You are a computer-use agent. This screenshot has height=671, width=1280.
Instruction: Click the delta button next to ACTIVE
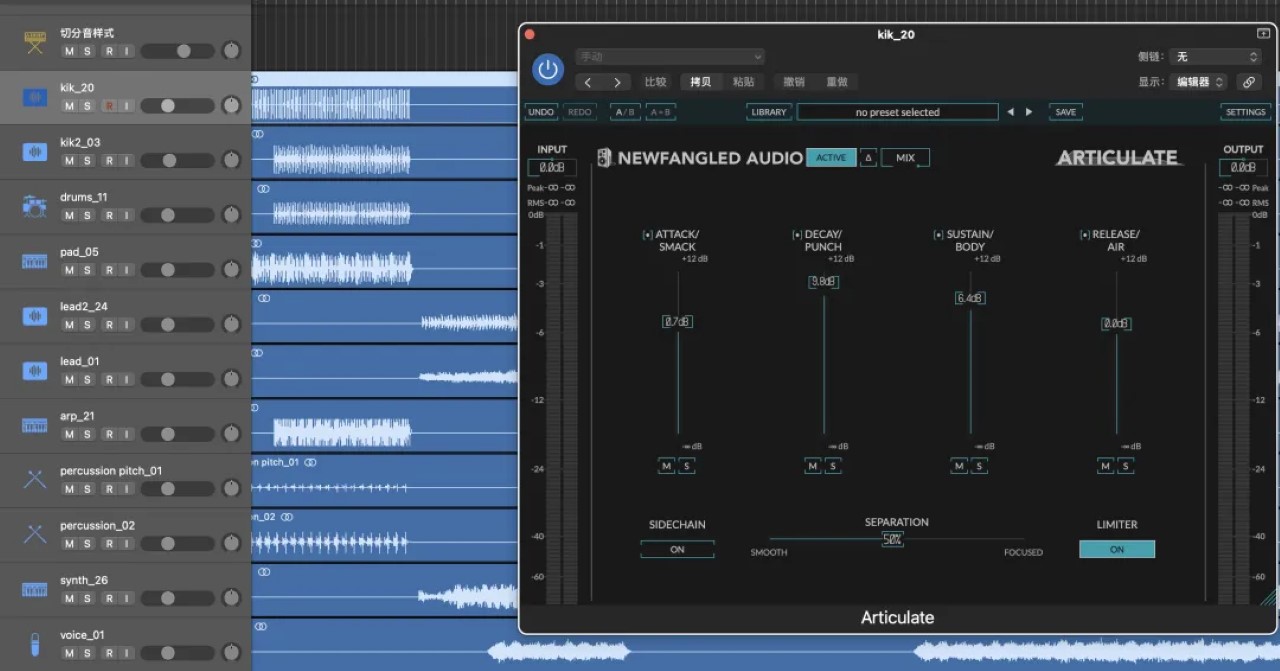click(868, 158)
